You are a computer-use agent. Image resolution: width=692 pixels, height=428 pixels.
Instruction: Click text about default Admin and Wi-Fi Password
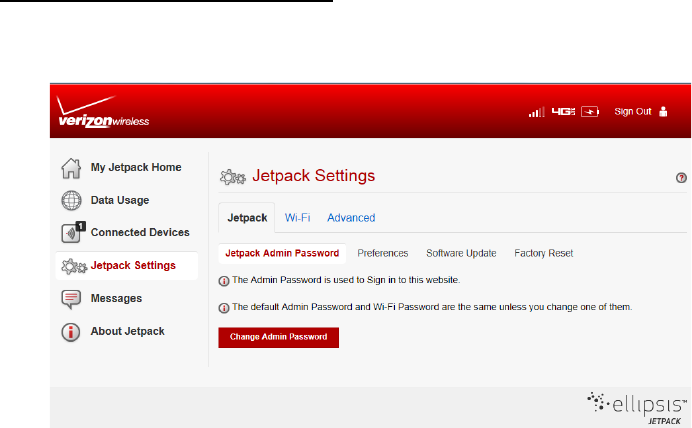[432, 307]
